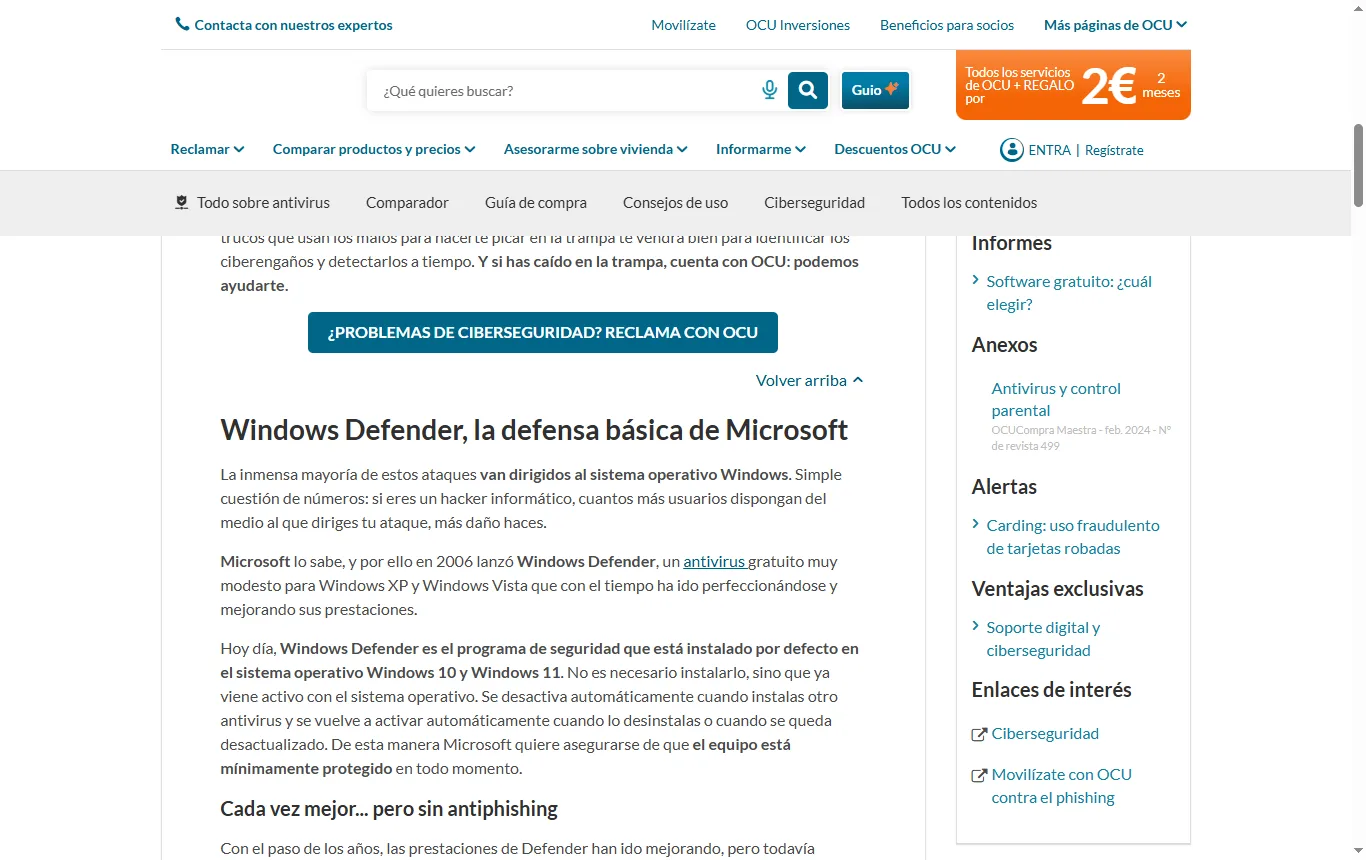Open Soporte digital y ciberseguridad link
The width and height of the screenshot is (1366, 860).
(1043, 639)
